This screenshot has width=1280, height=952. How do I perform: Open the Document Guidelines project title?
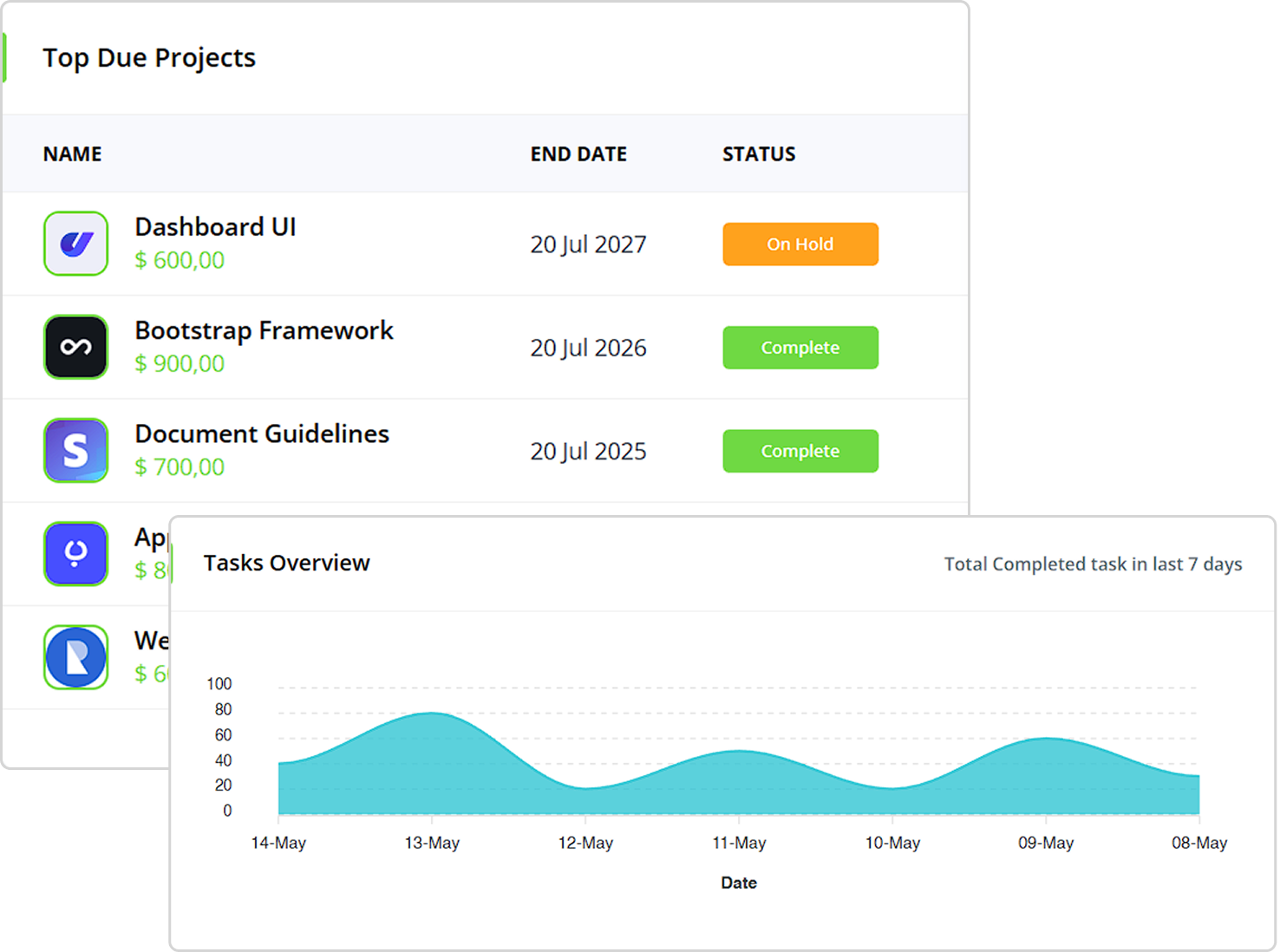[x=262, y=434]
